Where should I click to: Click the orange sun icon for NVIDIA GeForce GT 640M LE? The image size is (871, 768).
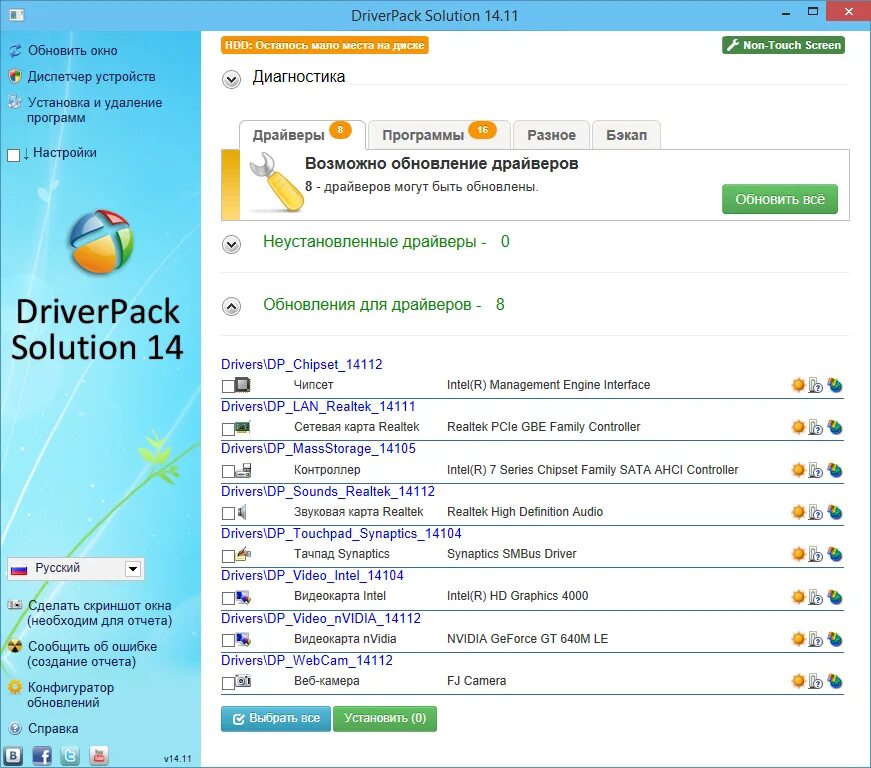(x=798, y=639)
